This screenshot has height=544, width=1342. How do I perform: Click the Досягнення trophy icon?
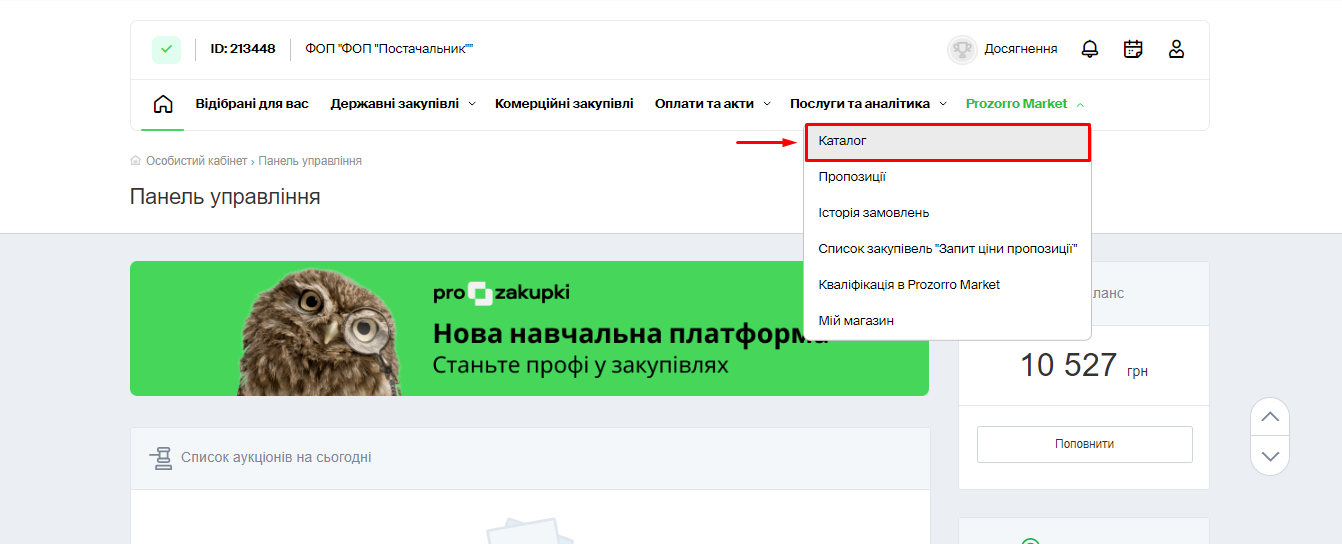point(962,49)
